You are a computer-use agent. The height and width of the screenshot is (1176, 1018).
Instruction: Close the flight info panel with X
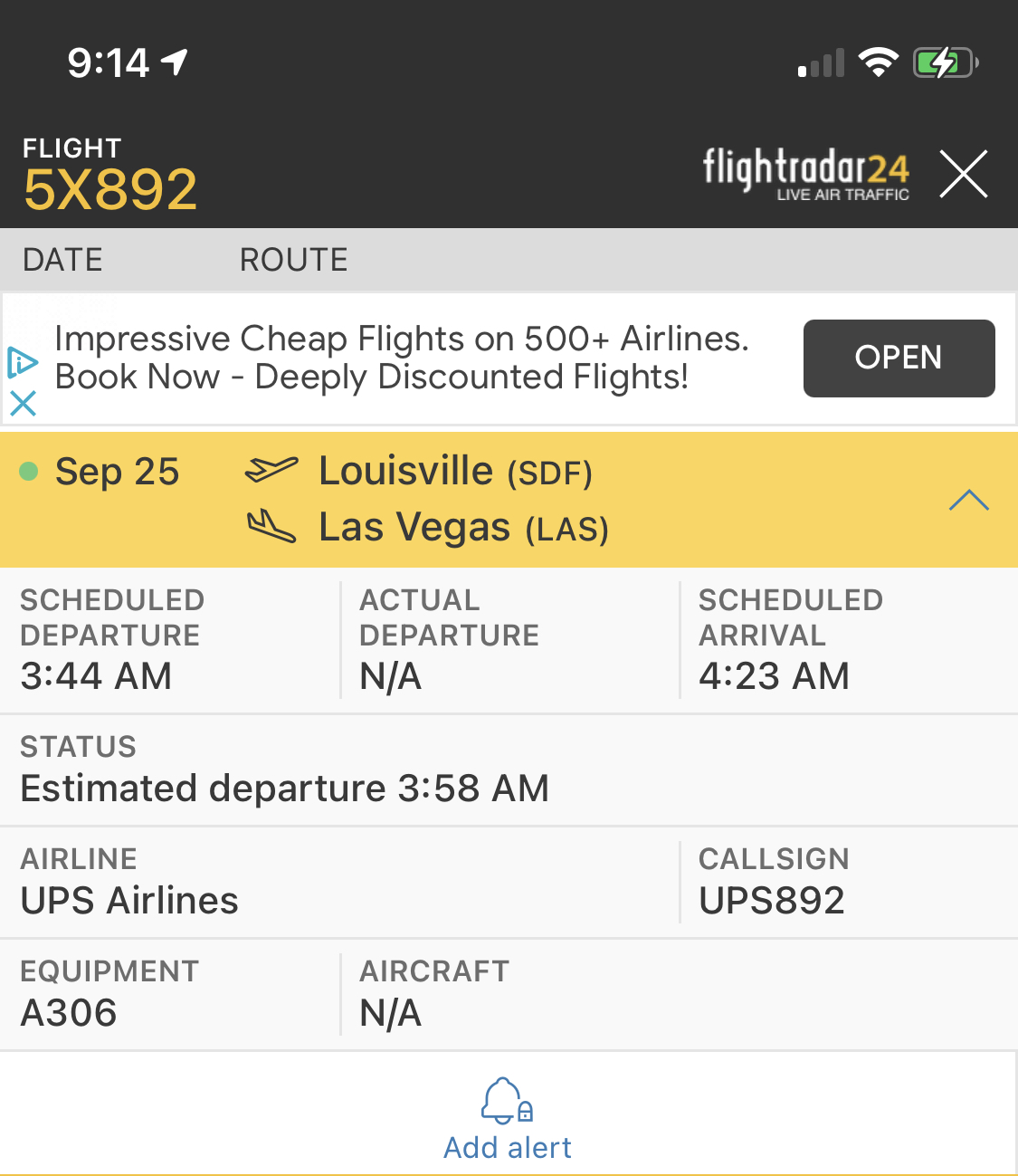963,174
